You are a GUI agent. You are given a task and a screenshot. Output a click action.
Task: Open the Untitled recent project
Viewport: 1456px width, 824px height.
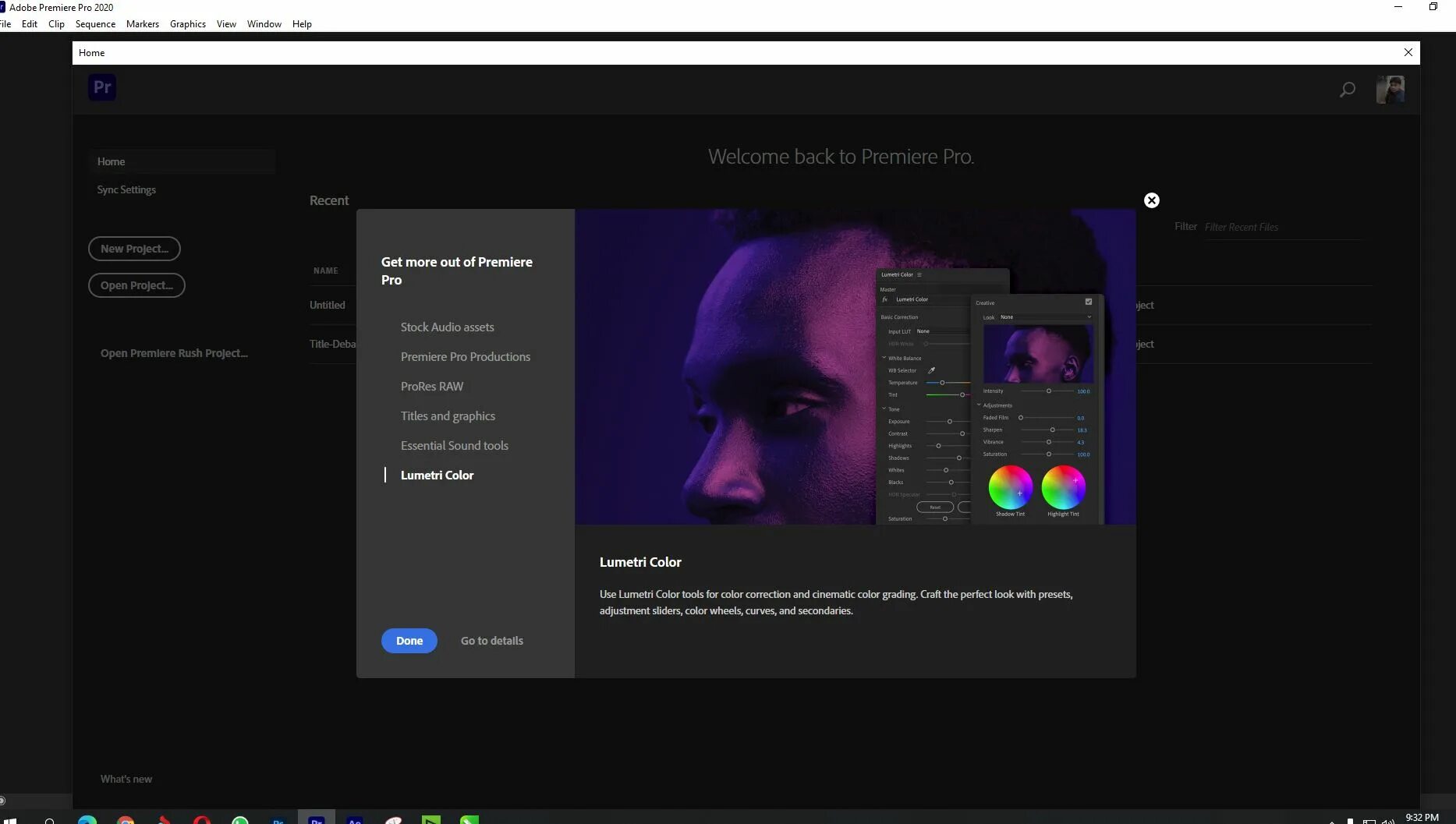pyautogui.click(x=328, y=305)
